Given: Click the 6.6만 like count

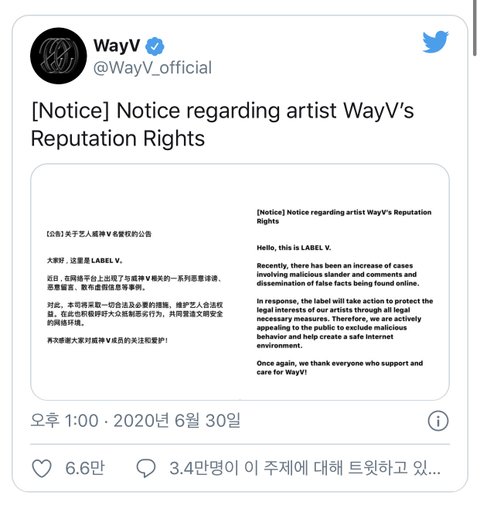Looking at the screenshot, I should point(85,468).
